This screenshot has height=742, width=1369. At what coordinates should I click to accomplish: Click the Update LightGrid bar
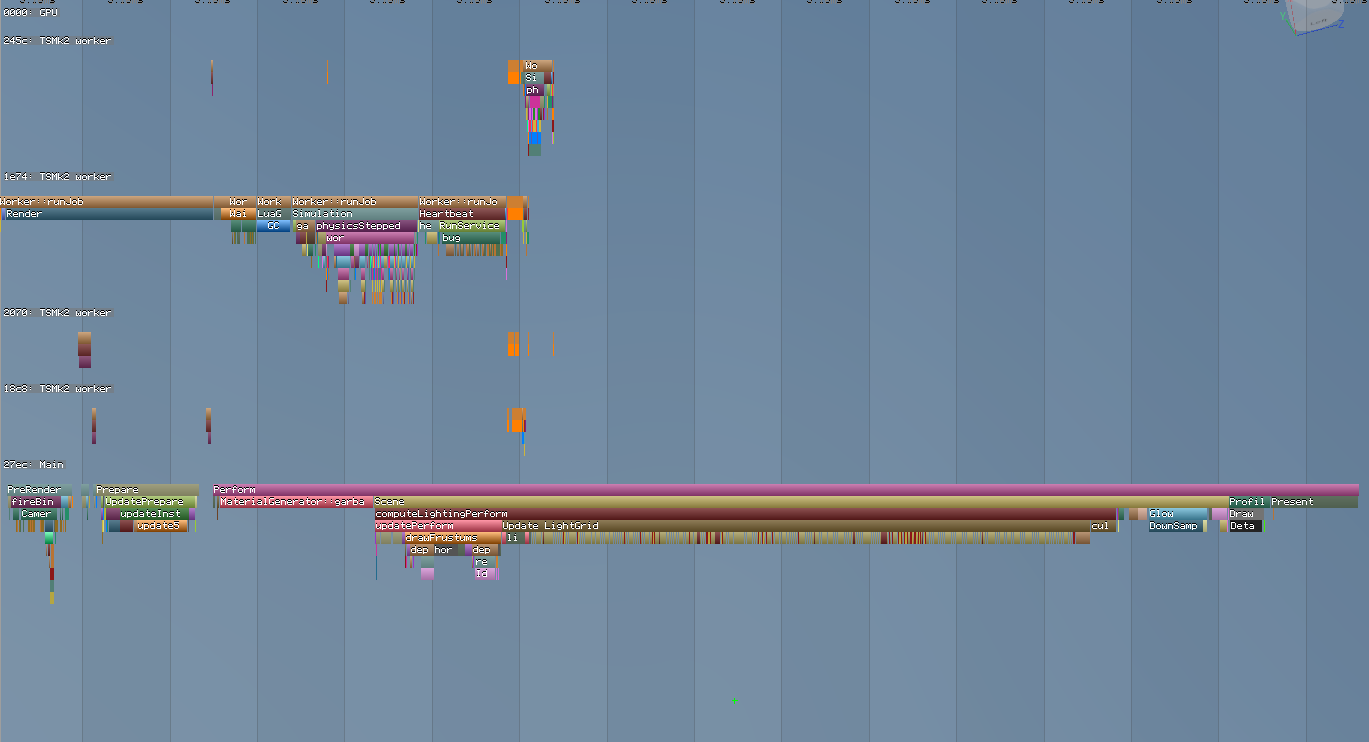[x=796, y=526]
